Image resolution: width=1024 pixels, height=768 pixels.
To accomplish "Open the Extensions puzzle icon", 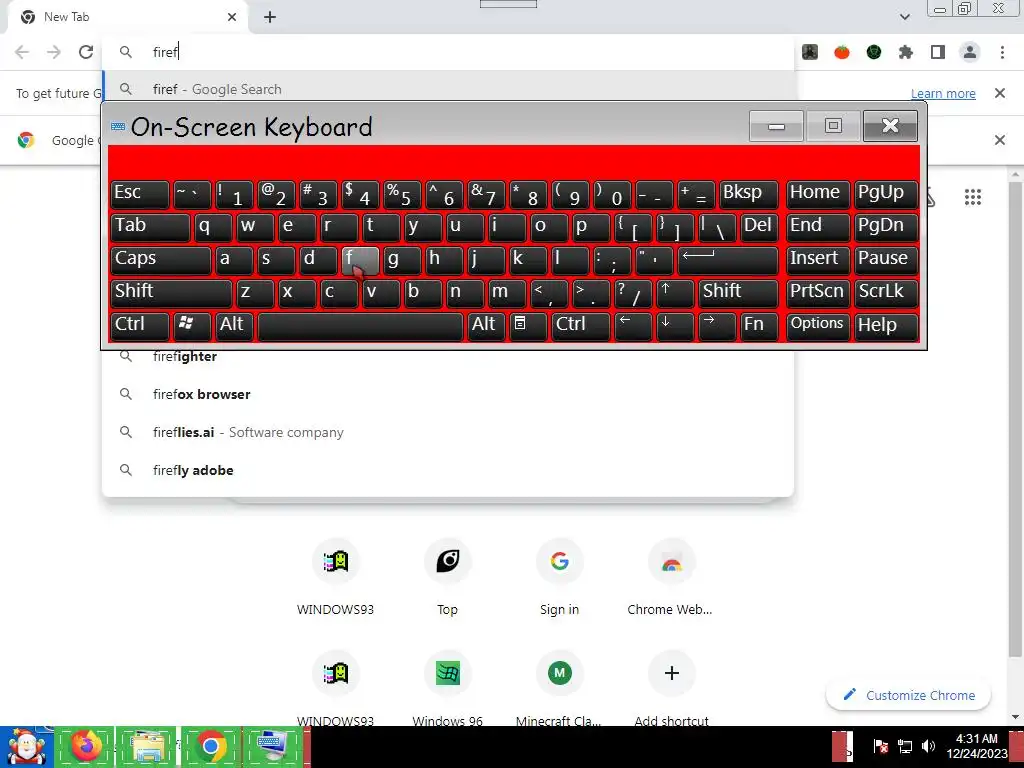I will [906, 52].
